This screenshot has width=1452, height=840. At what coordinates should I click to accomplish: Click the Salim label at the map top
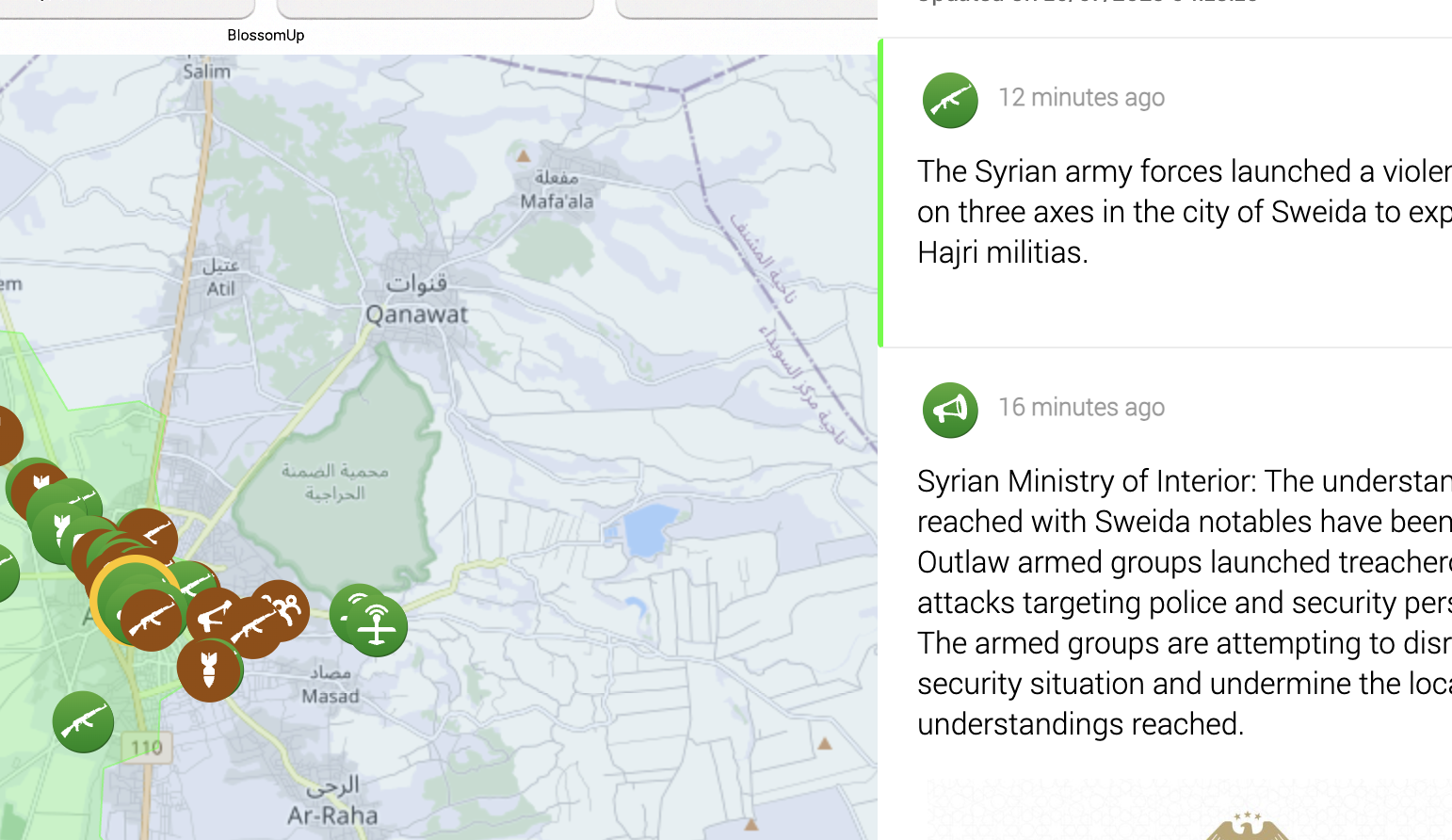(x=207, y=71)
